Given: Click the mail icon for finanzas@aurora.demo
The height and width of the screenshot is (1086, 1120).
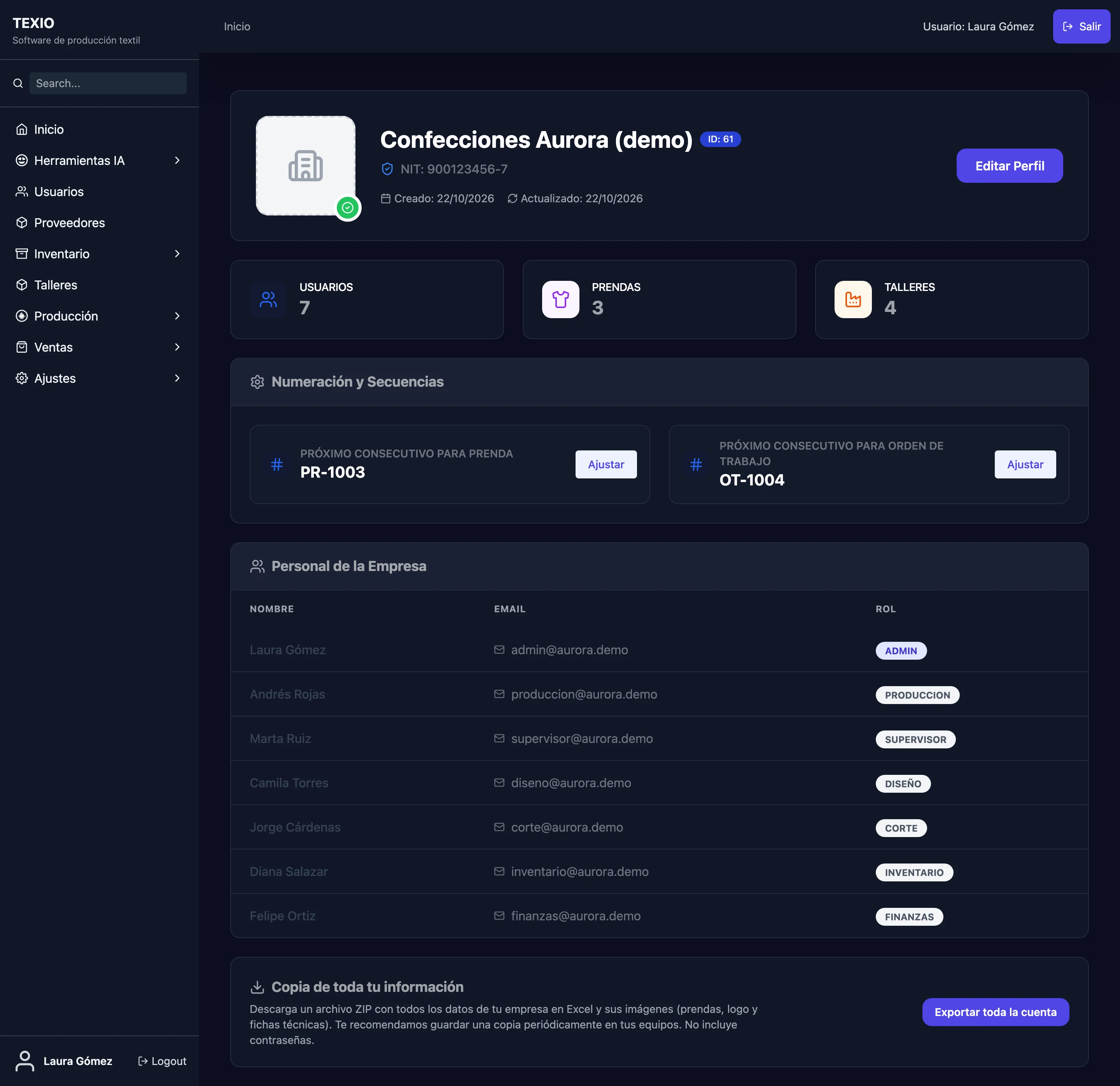Looking at the screenshot, I should [499, 916].
